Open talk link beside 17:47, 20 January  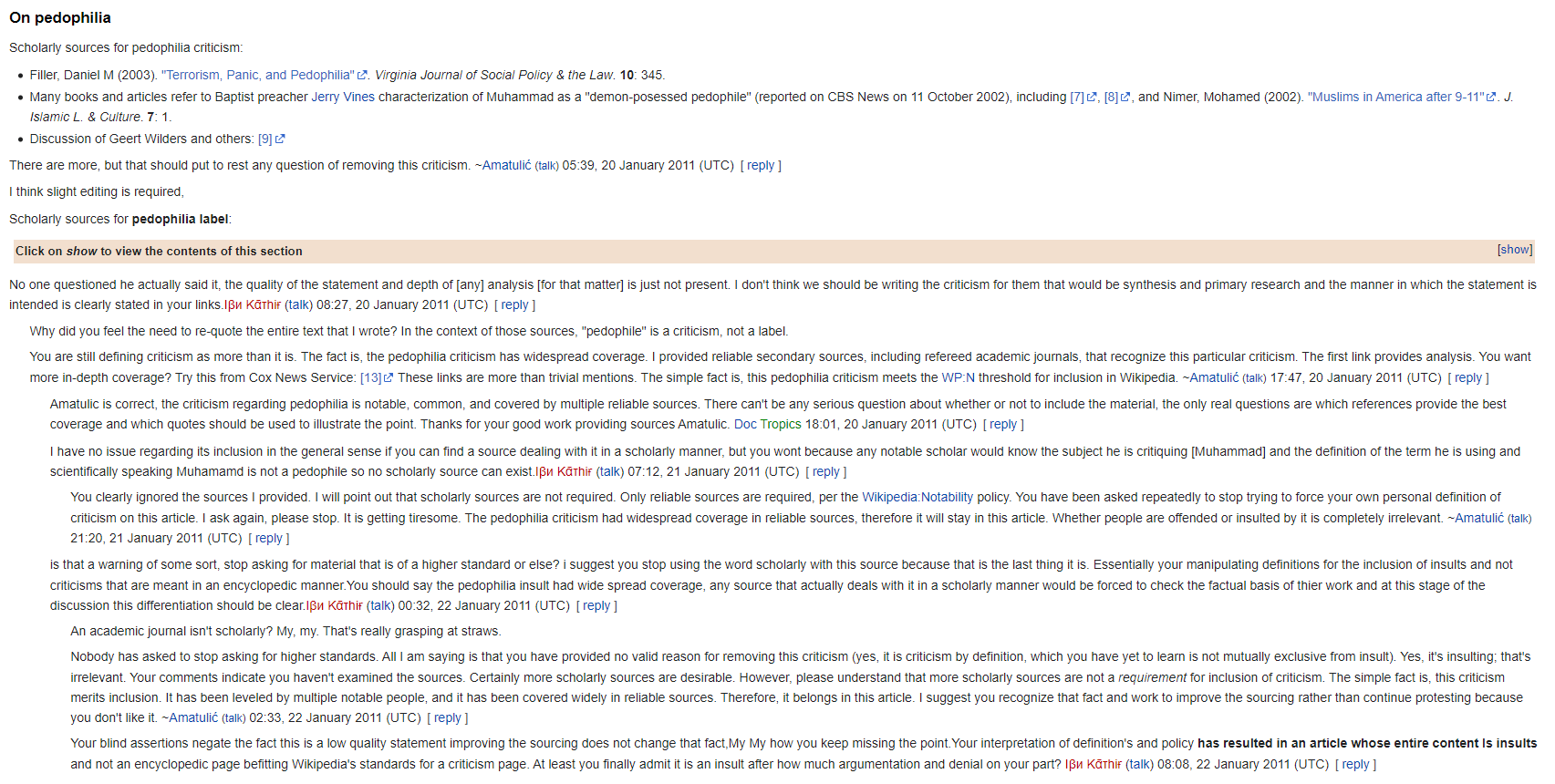pos(1255,378)
